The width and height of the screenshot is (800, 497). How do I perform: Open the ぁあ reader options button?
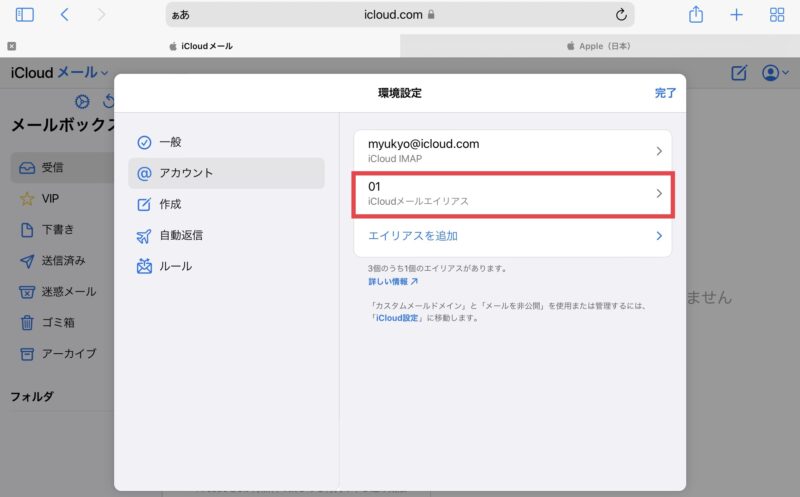[x=181, y=15]
